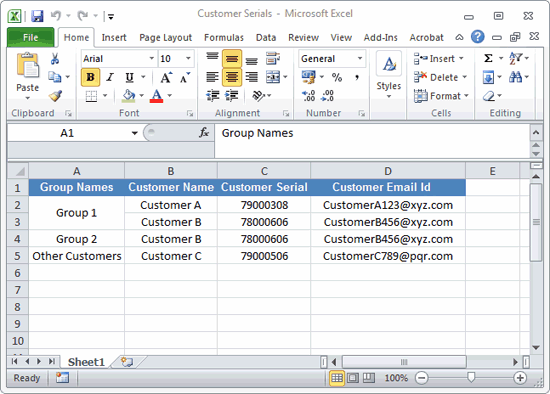Open the General number format dropdown
The image size is (550, 394).
pos(360,58)
